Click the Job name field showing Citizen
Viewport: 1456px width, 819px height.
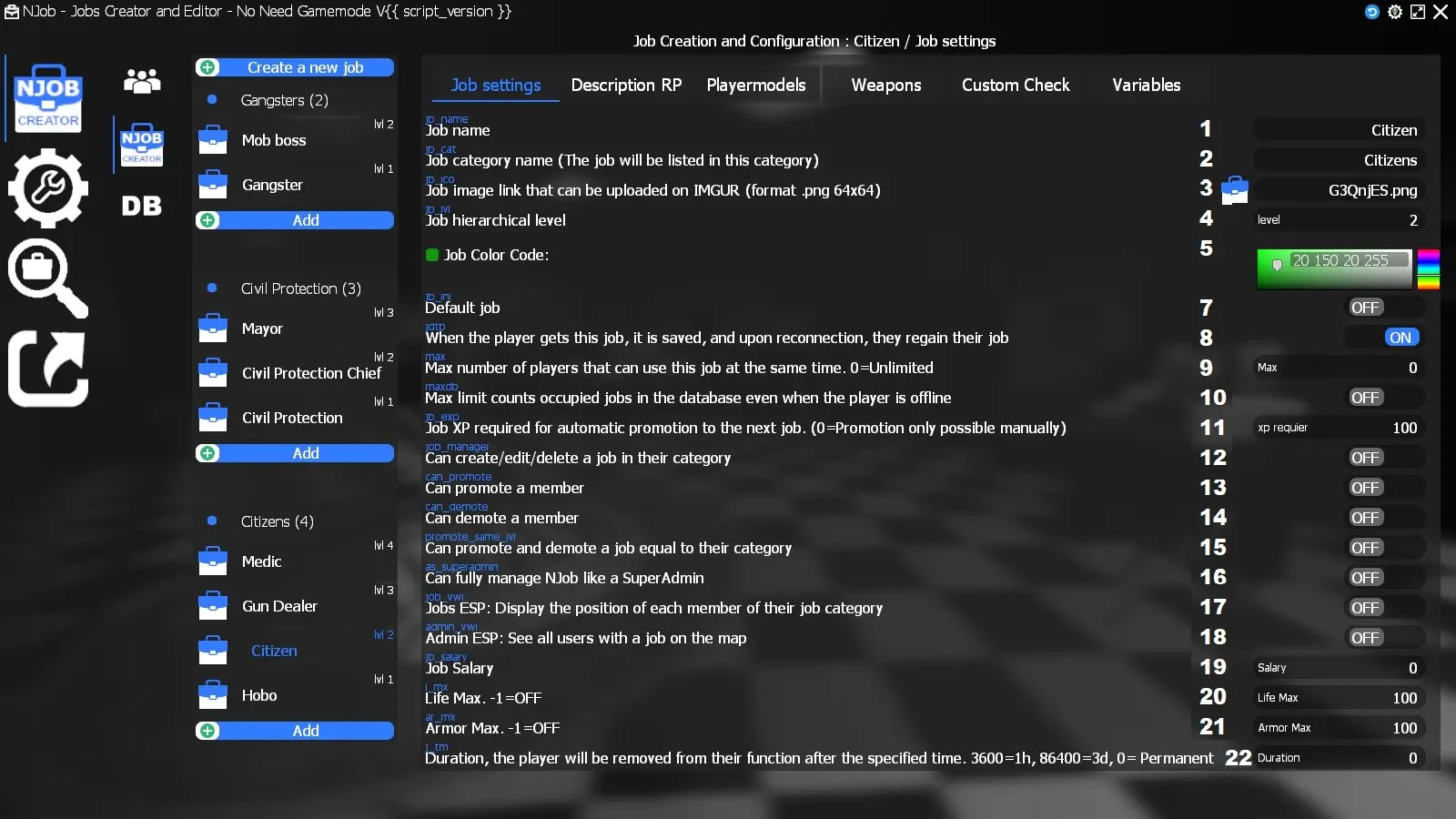(x=1338, y=129)
